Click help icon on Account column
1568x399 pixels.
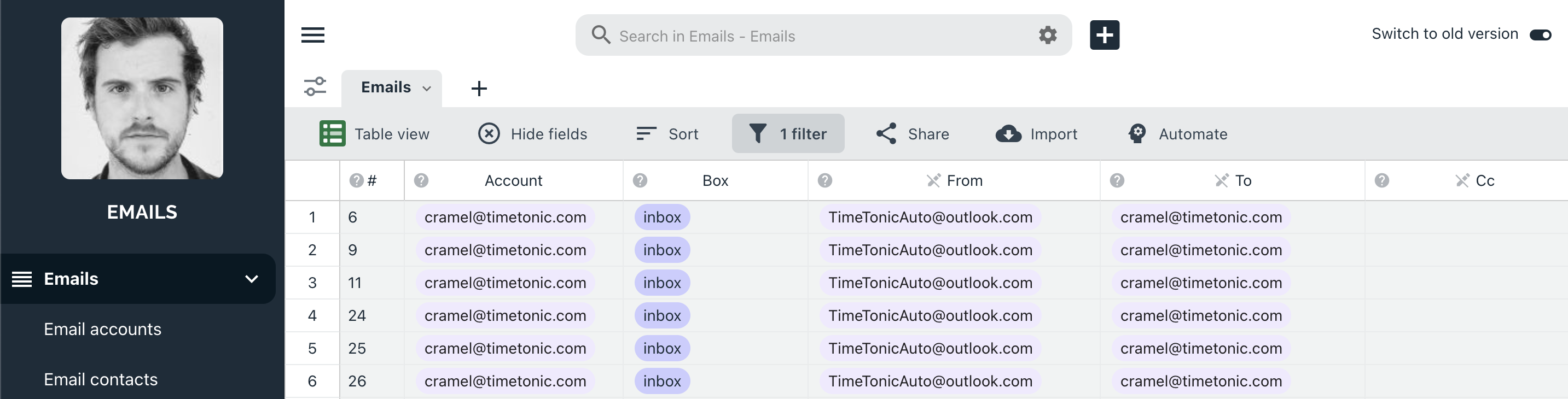[421, 181]
